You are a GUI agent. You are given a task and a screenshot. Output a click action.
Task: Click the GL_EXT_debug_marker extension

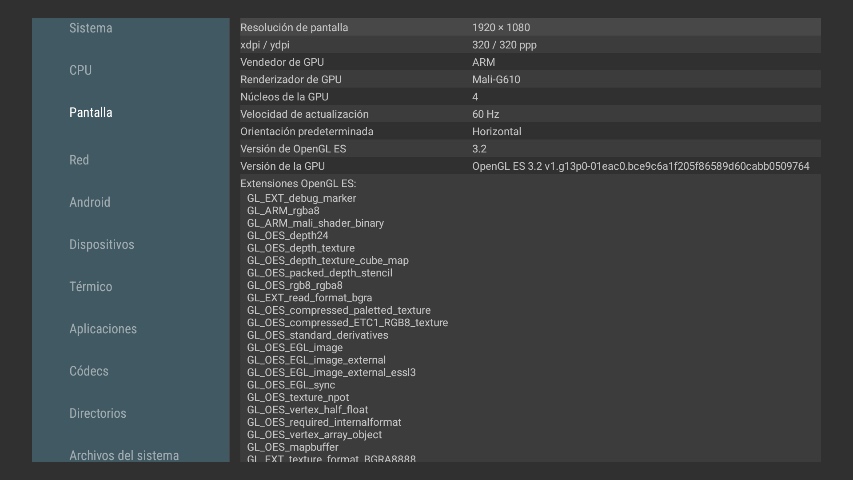[x=301, y=198]
